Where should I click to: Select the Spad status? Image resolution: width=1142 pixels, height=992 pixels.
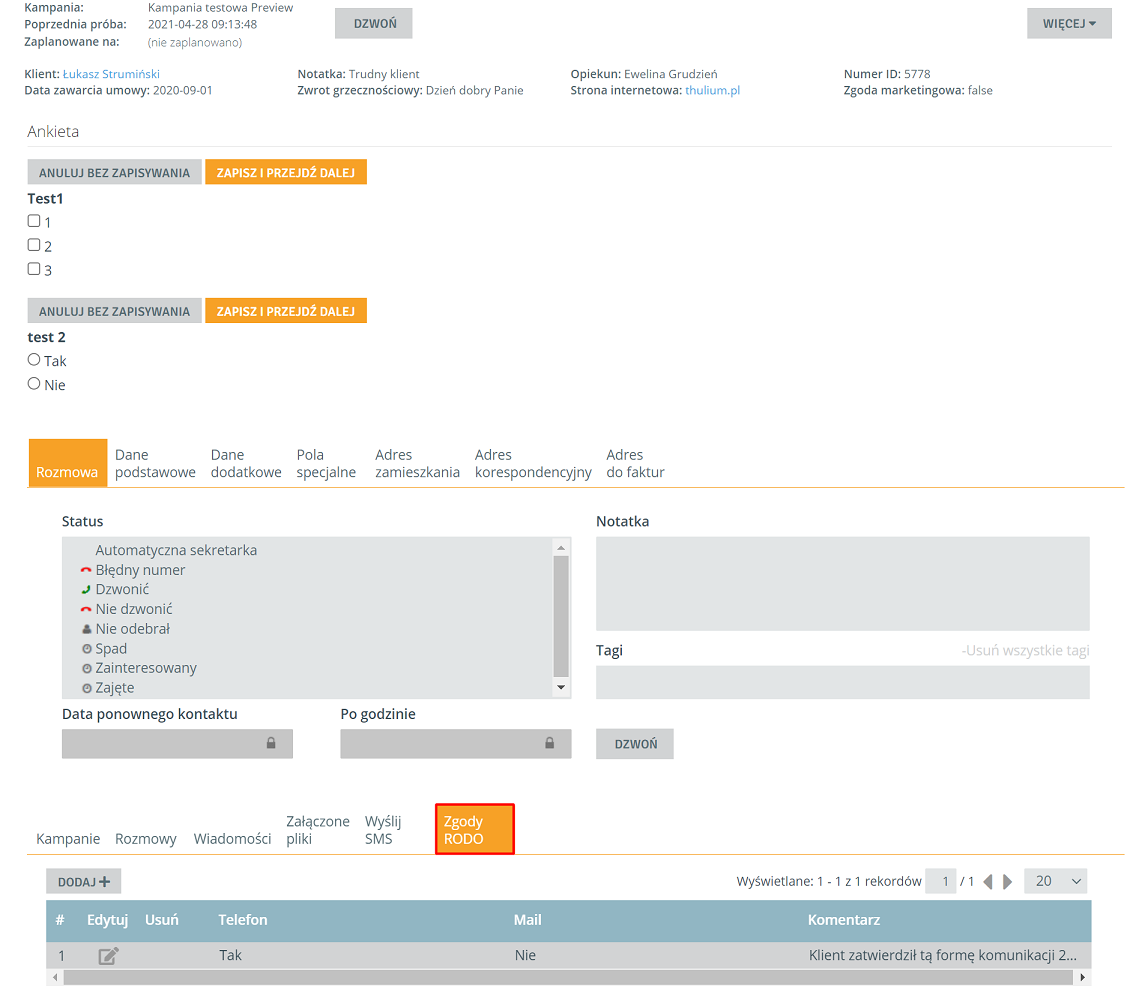pyautogui.click(x=111, y=648)
